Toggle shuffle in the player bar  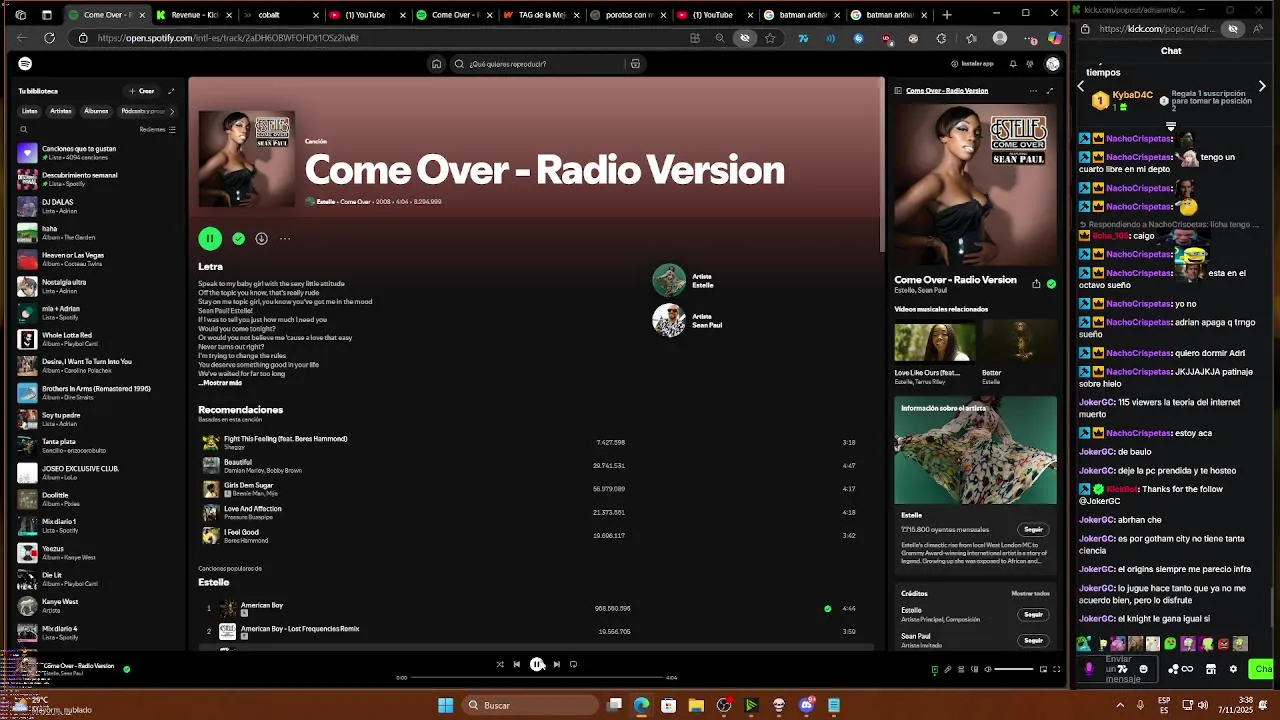tap(500, 664)
